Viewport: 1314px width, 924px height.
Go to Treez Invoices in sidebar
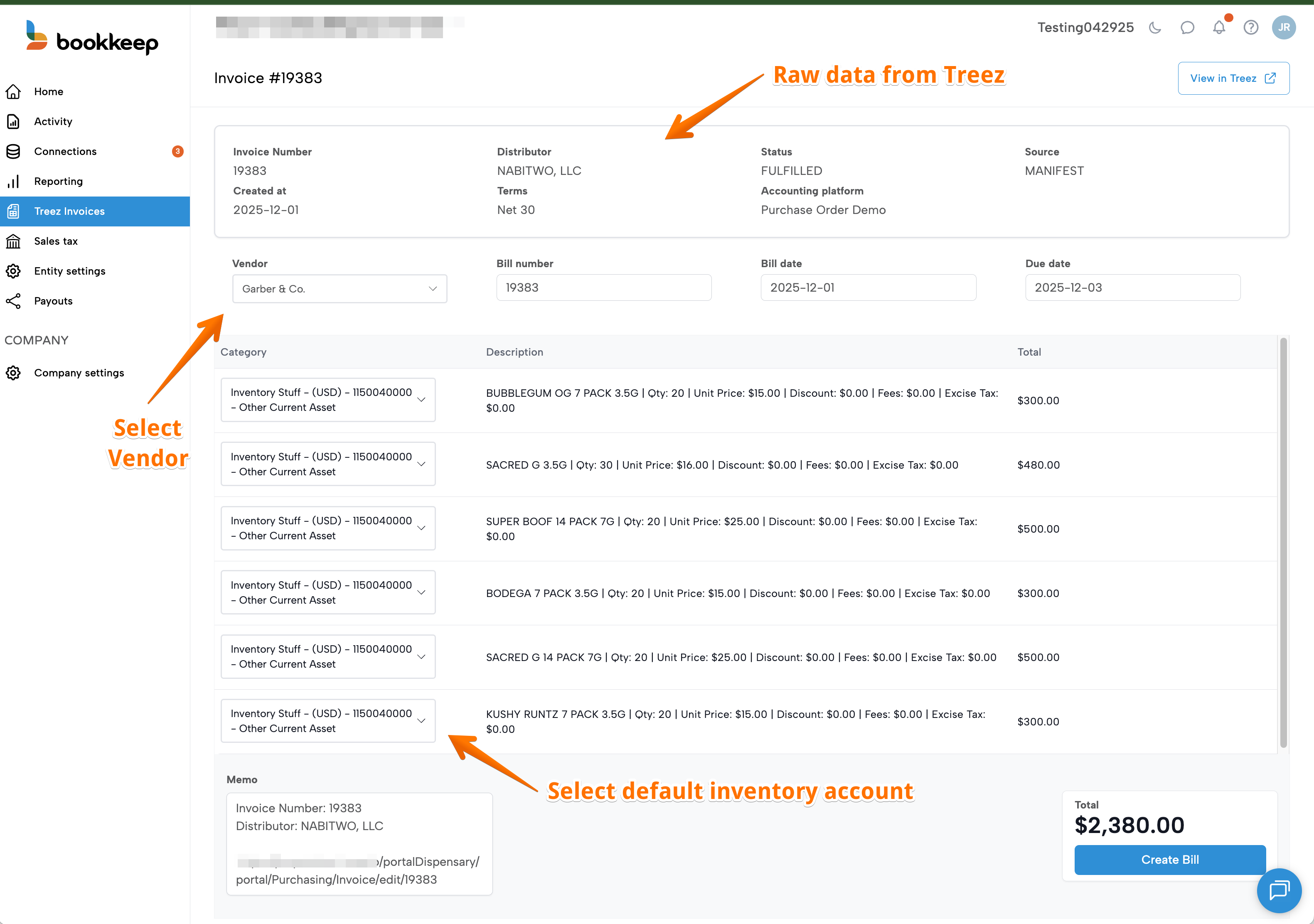(x=69, y=211)
